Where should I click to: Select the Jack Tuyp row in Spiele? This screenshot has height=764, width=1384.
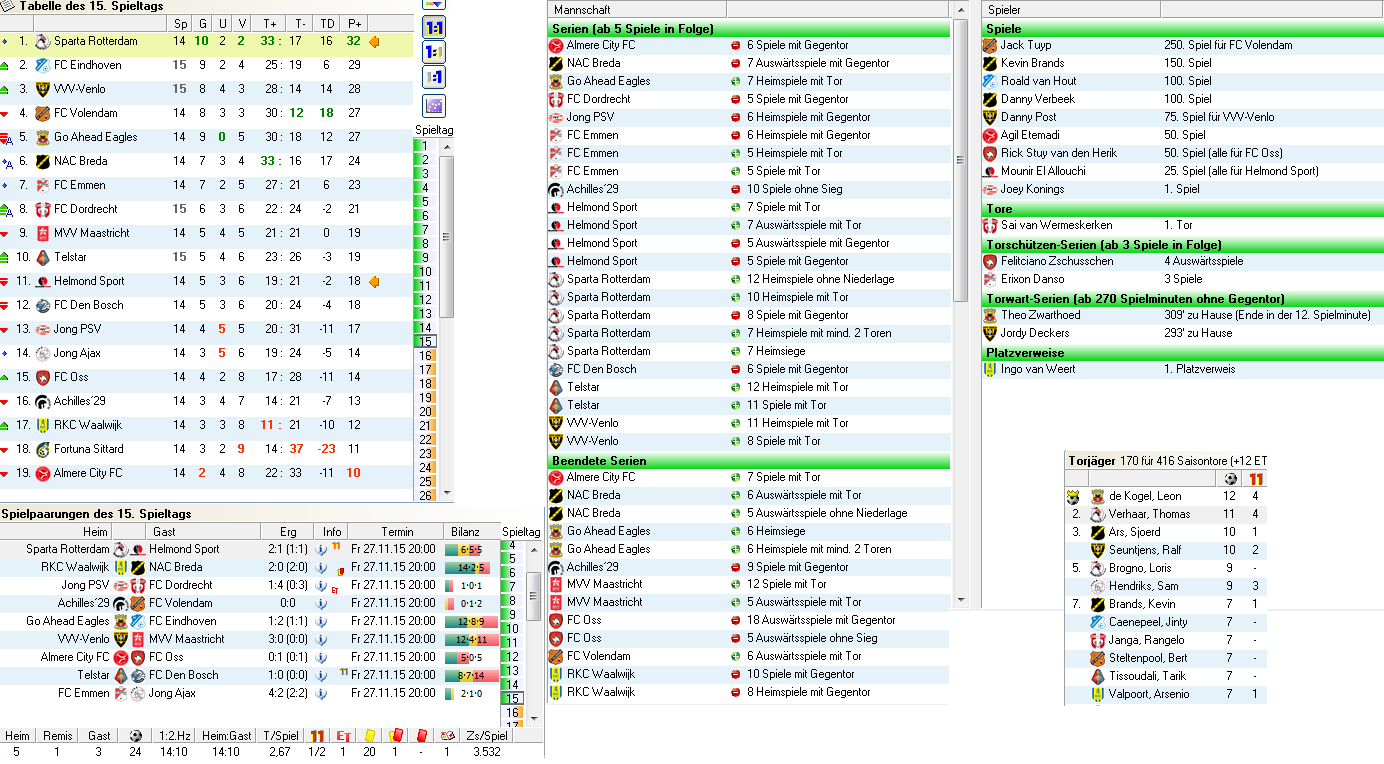pos(1183,45)
